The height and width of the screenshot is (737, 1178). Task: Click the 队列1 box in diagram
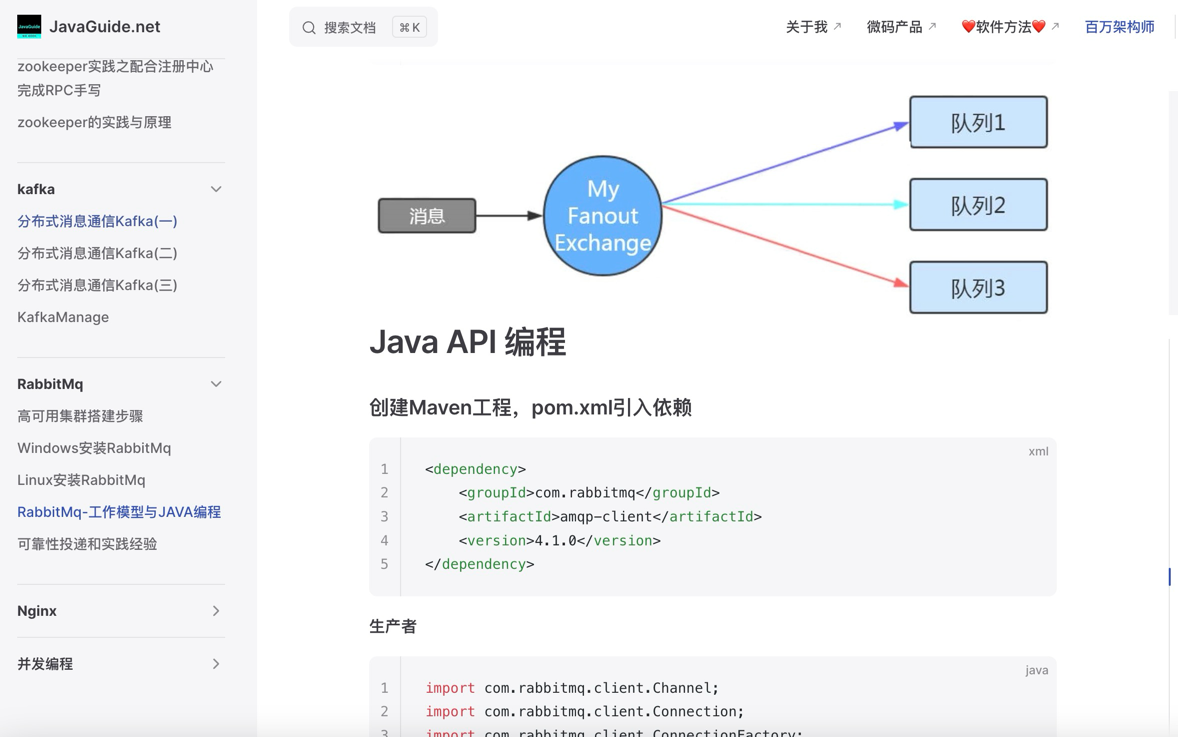tap(978, 122)
